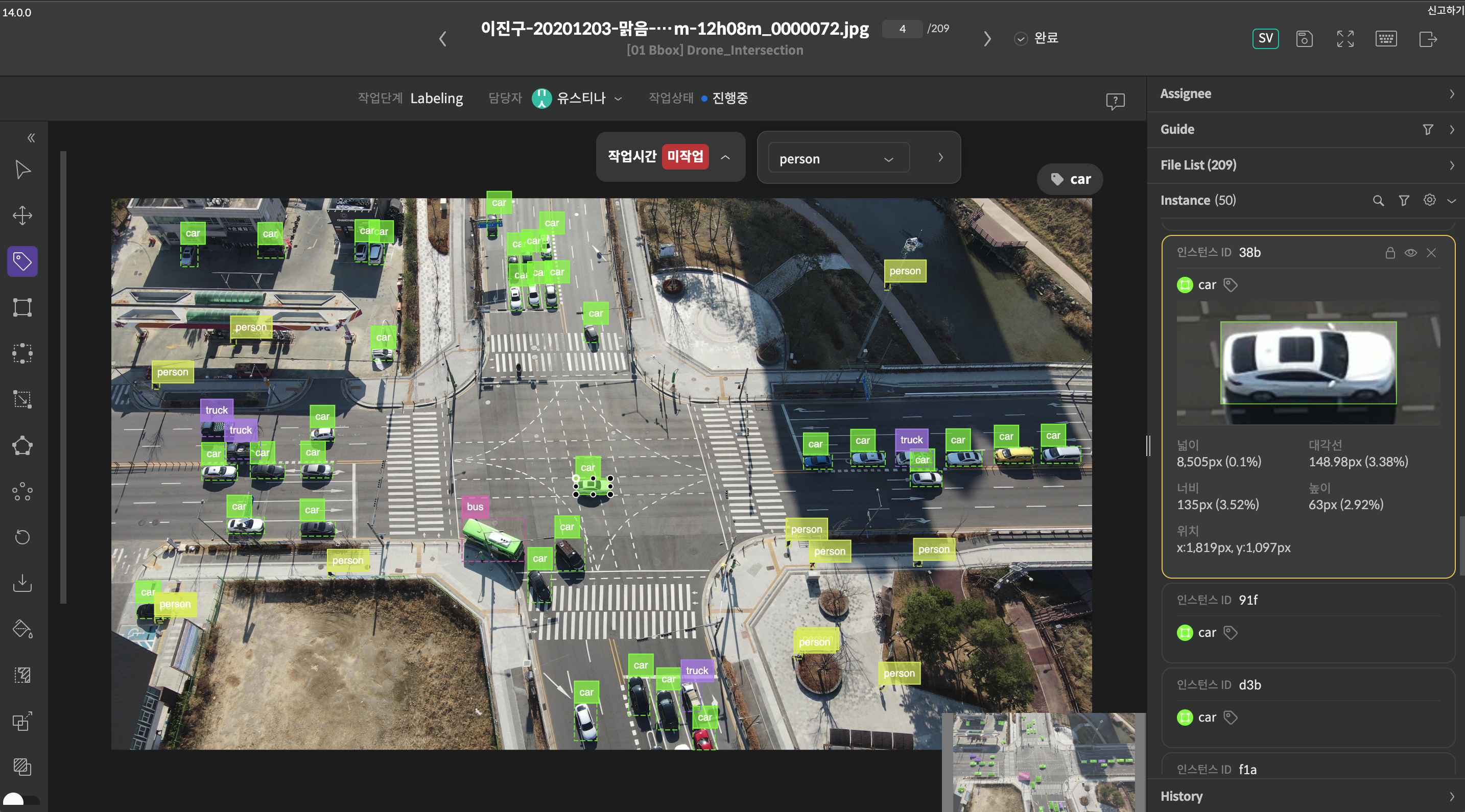Select the dotted rounded box tool

pos(22,353)
